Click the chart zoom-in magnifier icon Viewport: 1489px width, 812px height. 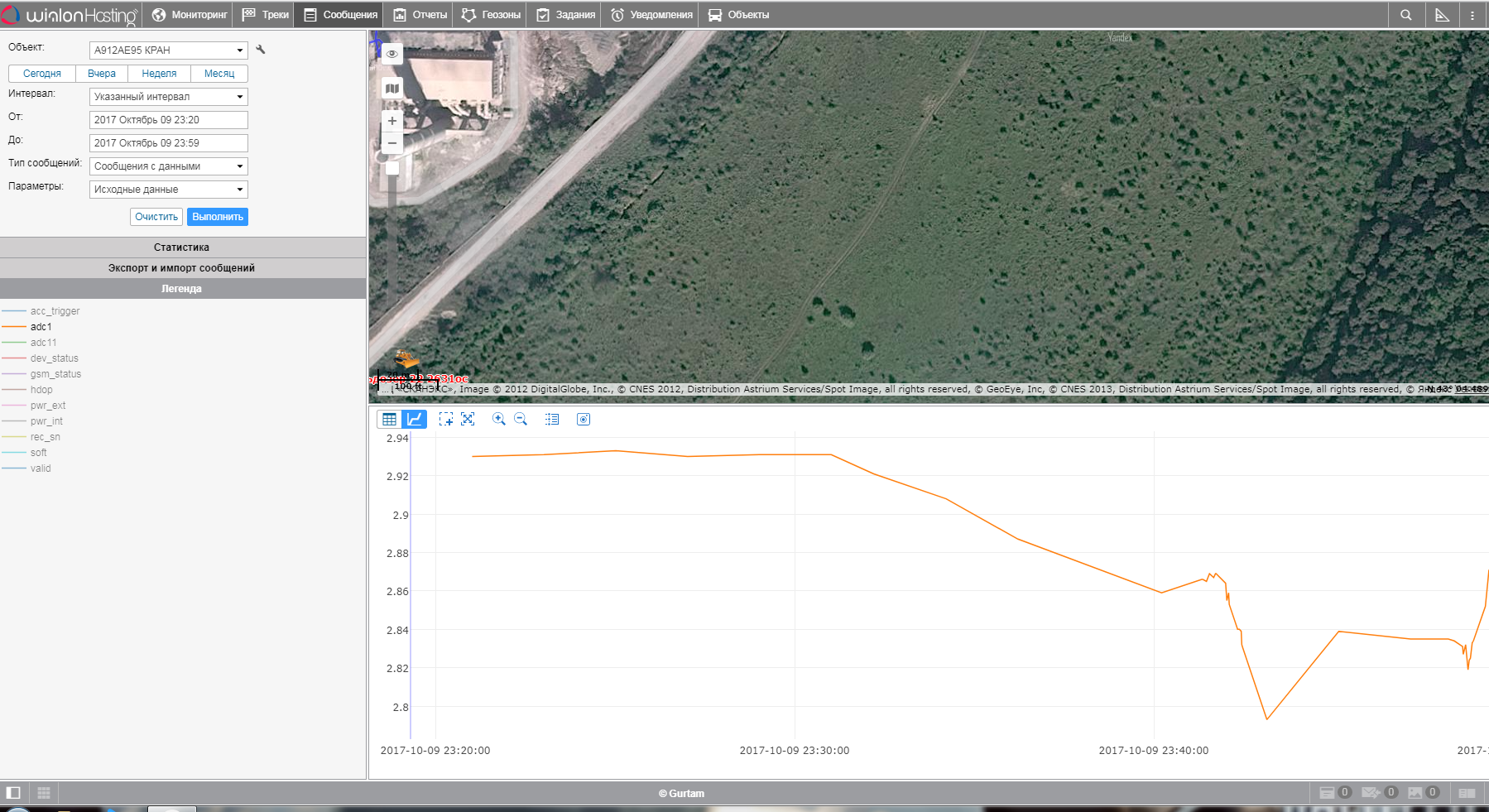[498, 420]
